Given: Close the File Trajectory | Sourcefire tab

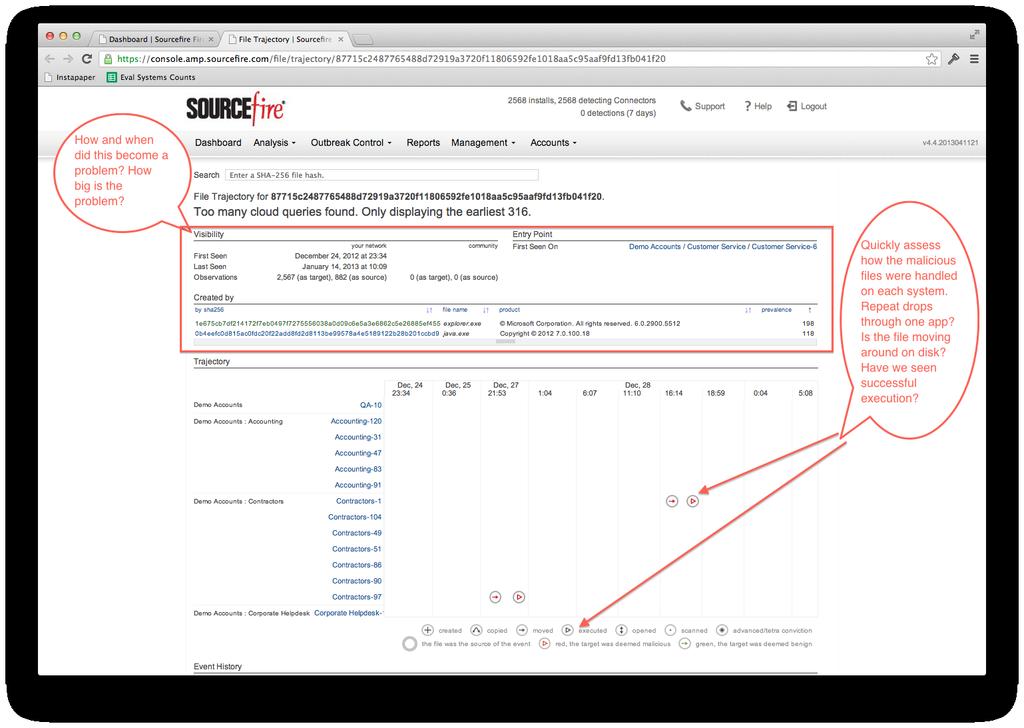Looking at the screenshot, I should (x=341, y=39).
